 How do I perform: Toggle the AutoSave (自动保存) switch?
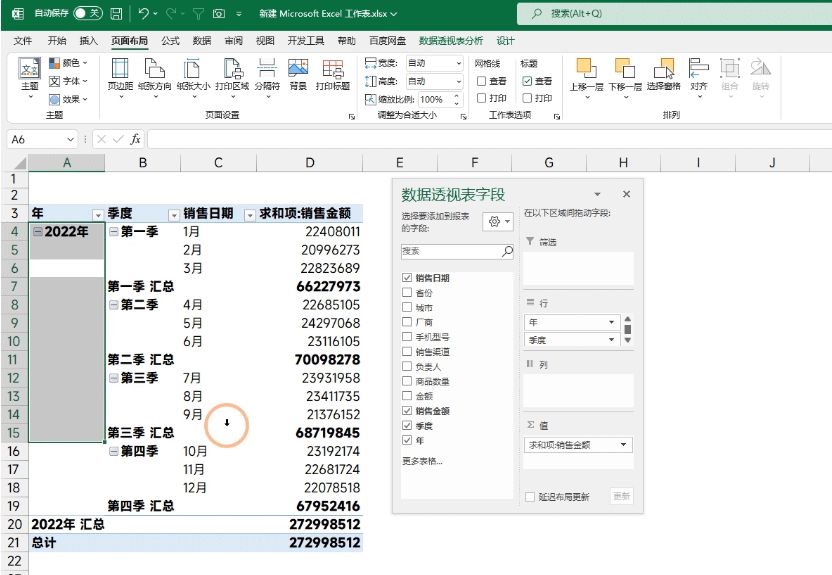click(x=88, y=13)
